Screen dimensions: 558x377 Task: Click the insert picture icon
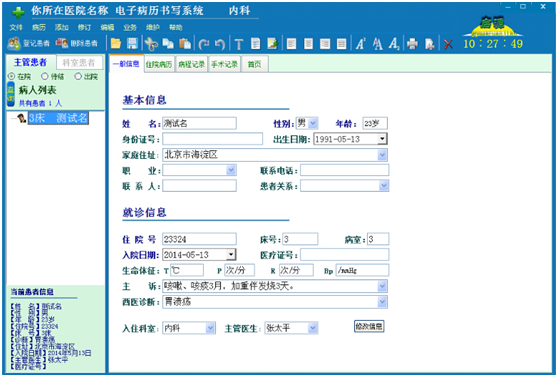(x=273, y=44)
